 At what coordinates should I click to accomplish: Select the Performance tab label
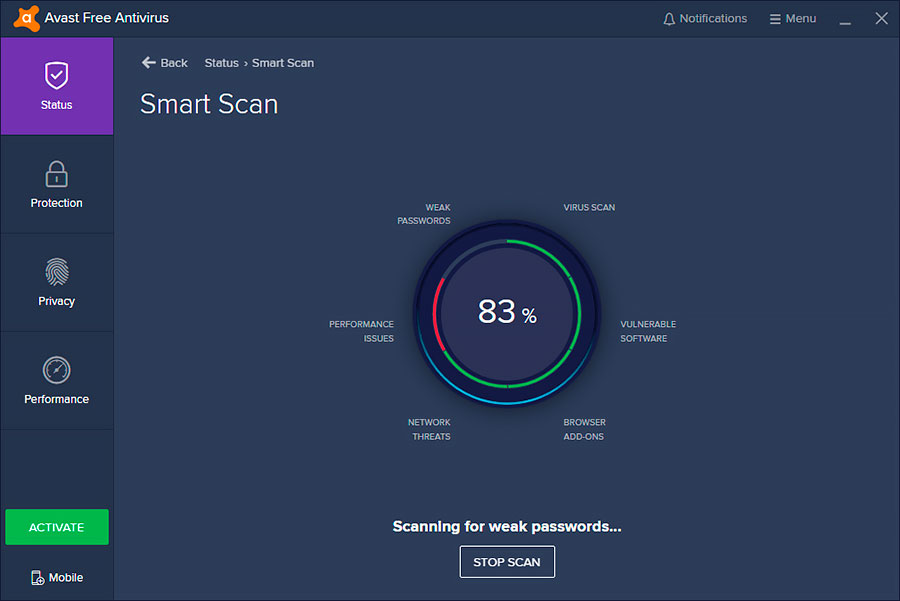coord(56,399)
